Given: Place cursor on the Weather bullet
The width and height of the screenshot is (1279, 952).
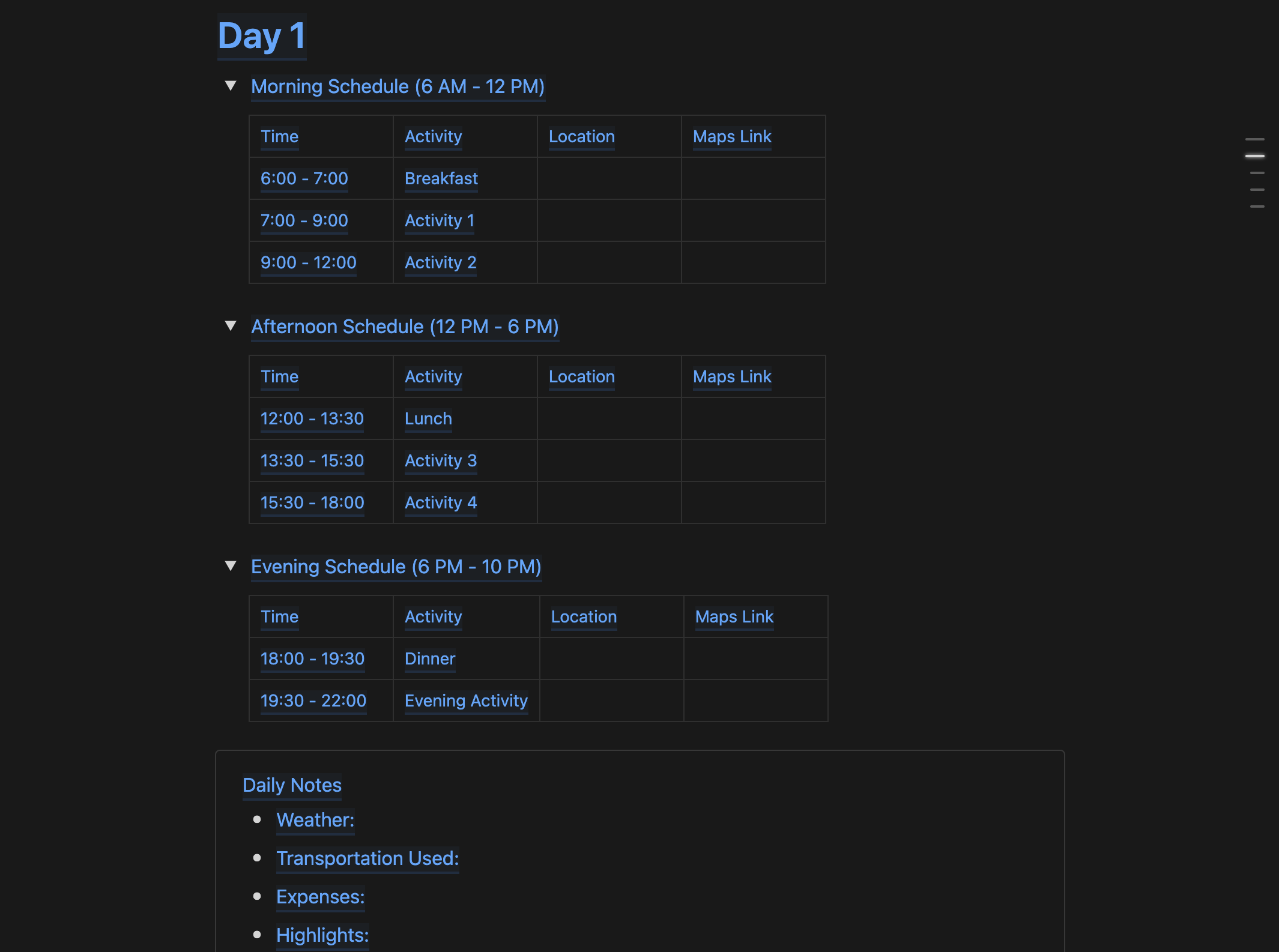Looking at the screenshot, I should pyautogui.click(x=315, y=820).
